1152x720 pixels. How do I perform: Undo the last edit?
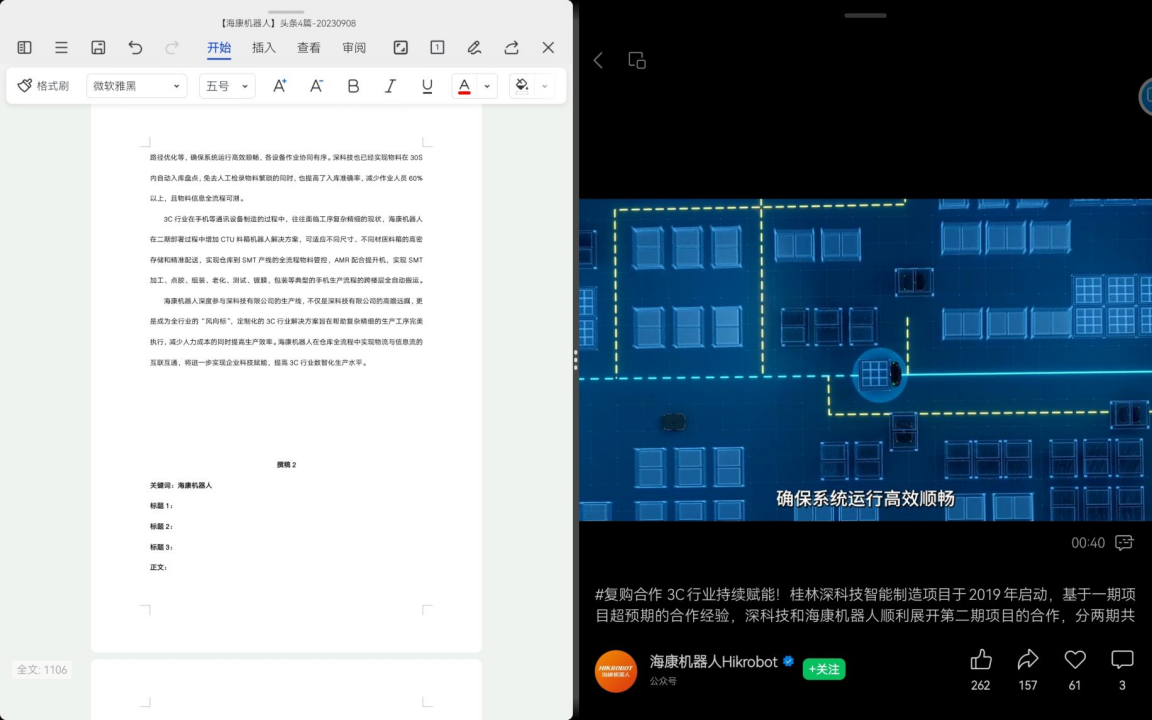point(134,48)
